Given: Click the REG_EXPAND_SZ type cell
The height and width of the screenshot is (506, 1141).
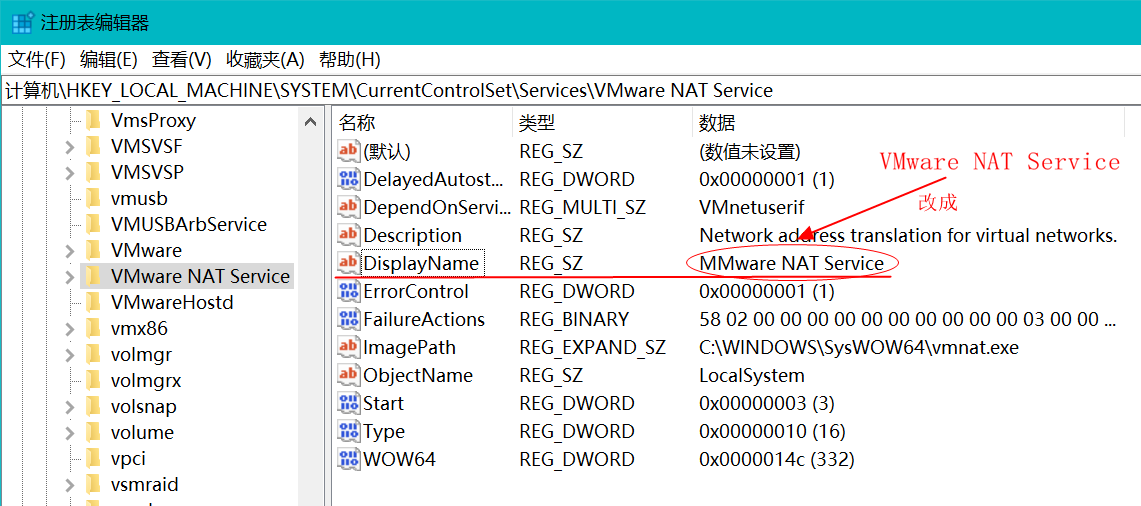Looking at the screenshot, I should tap(592, 347).
